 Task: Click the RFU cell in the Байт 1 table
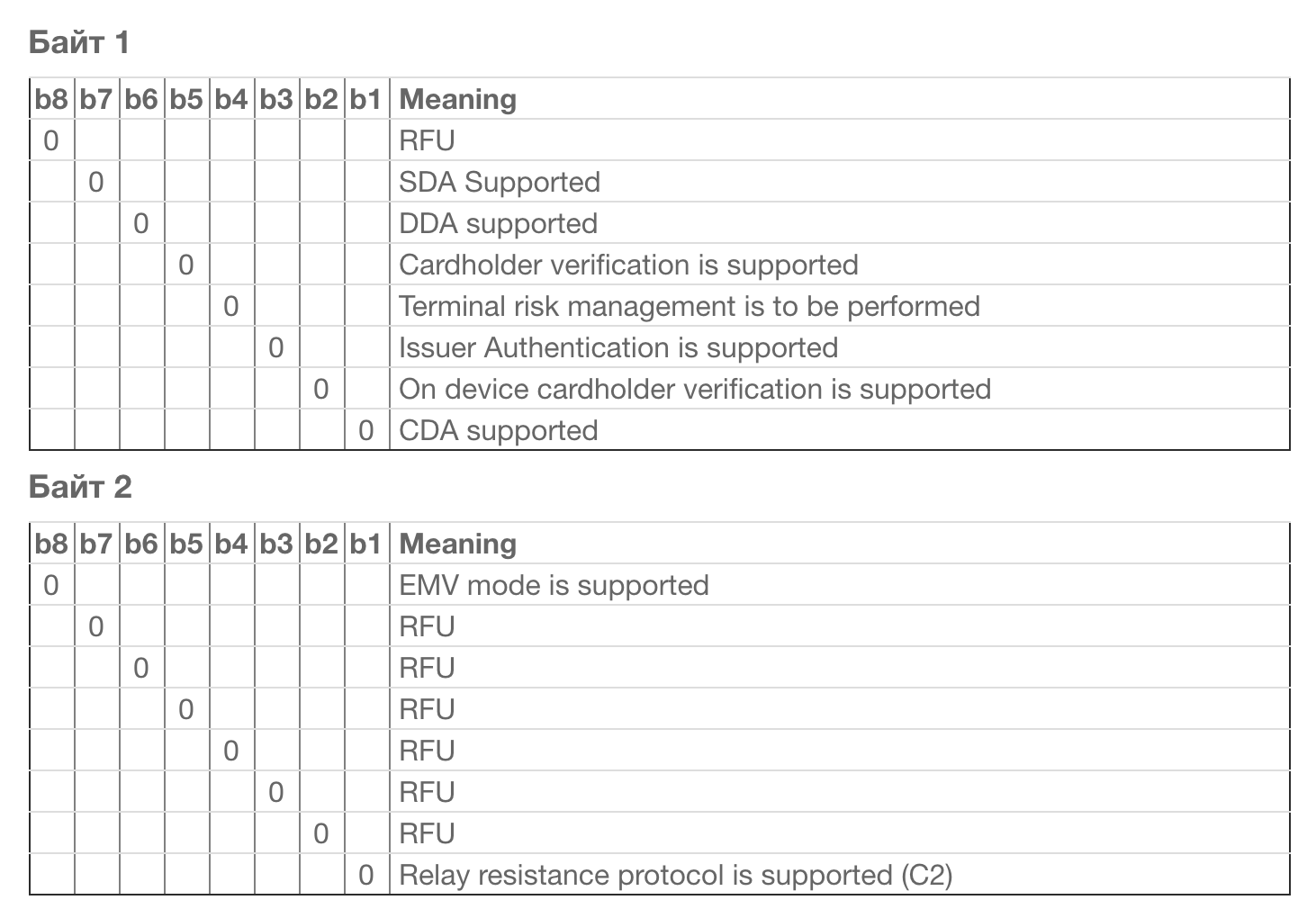tap(427, 140)
